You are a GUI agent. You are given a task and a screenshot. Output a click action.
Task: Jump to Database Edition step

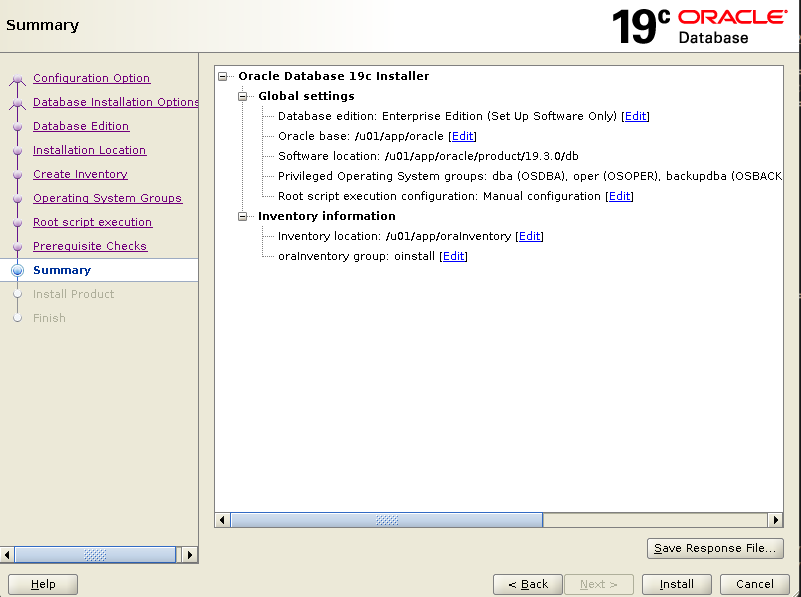coord(81,126)
